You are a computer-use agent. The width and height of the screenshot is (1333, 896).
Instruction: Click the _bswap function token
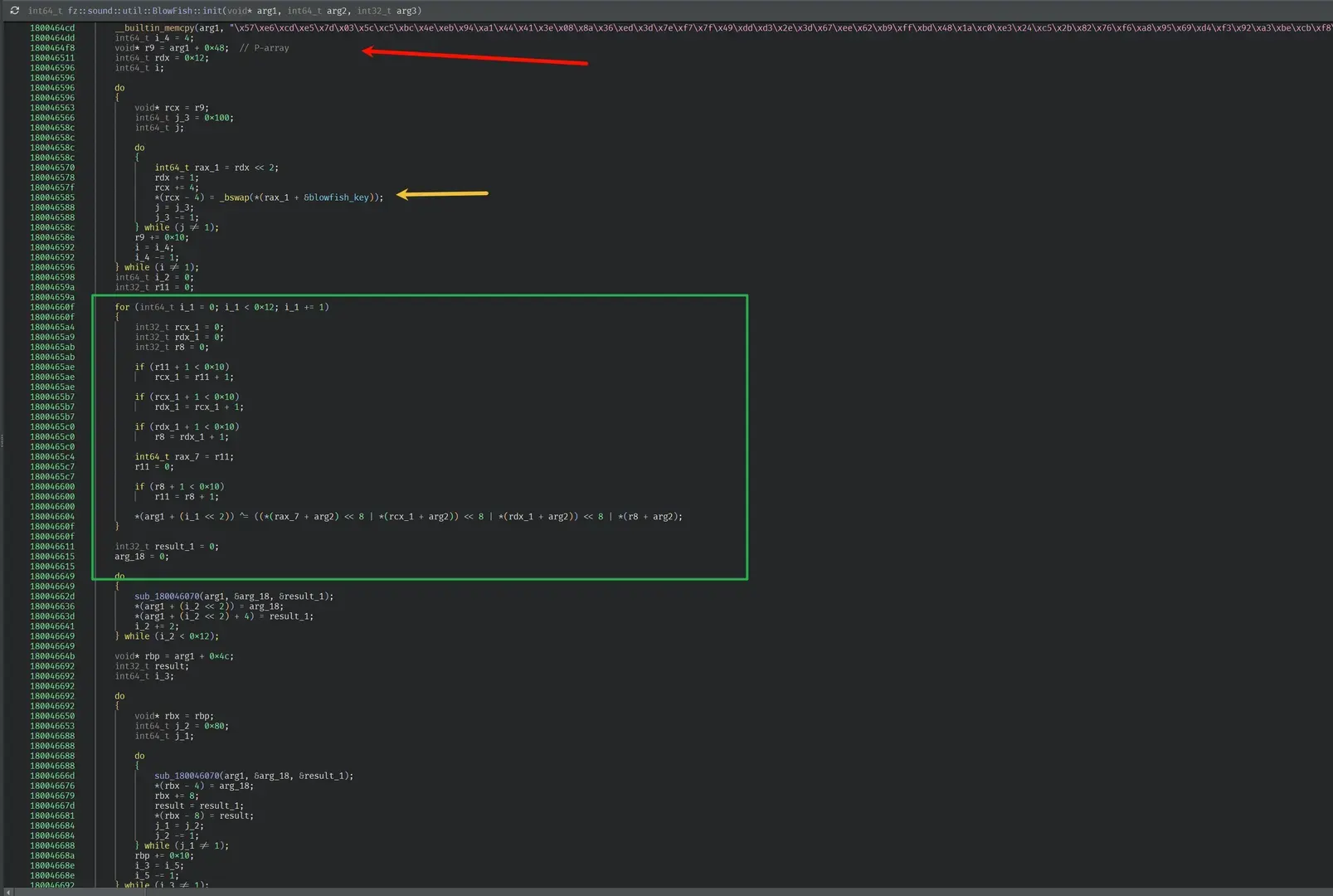click(234, 197)
